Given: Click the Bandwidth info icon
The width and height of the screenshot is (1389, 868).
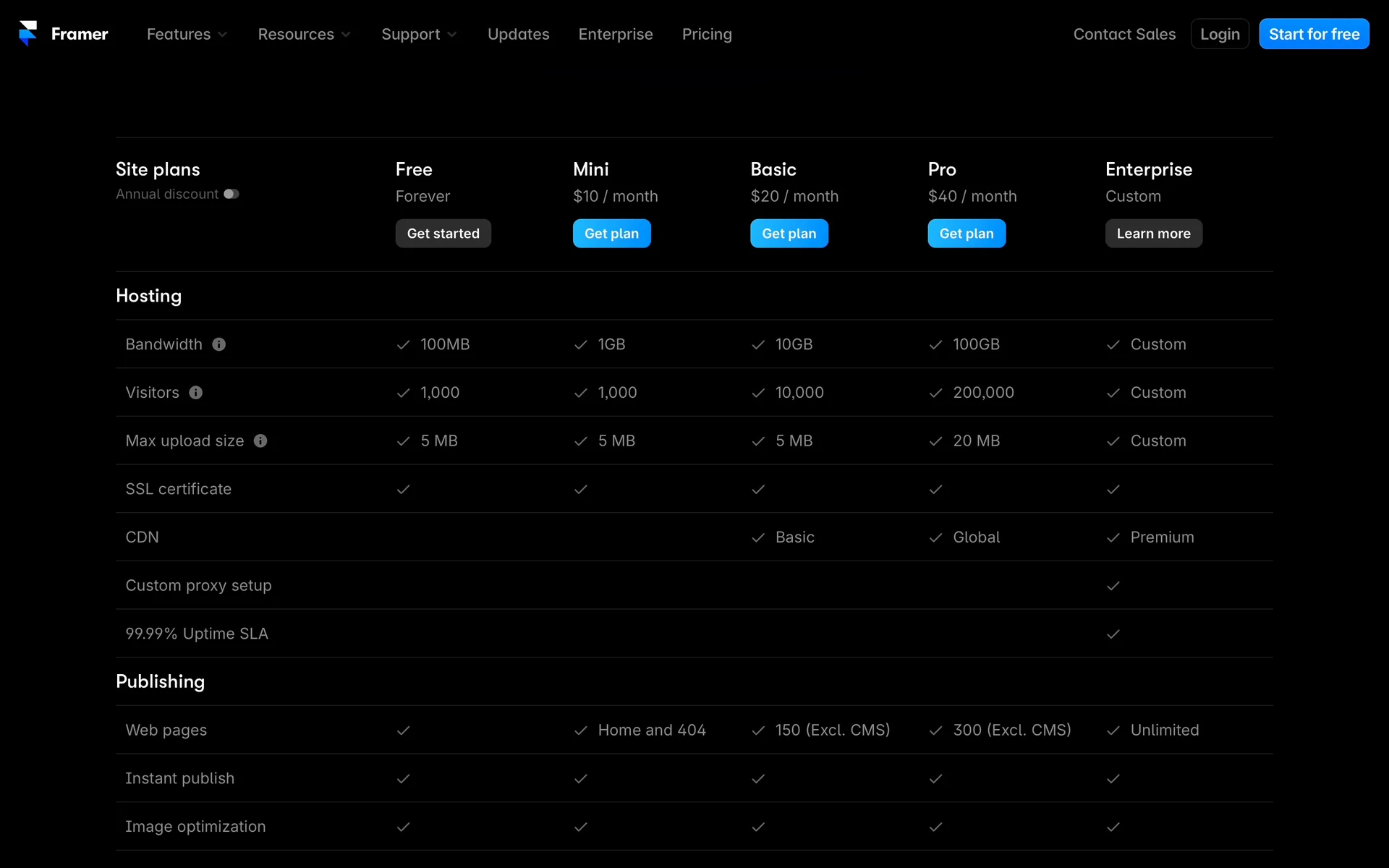Looking at the screenshot, I should [x=219, y=344].
